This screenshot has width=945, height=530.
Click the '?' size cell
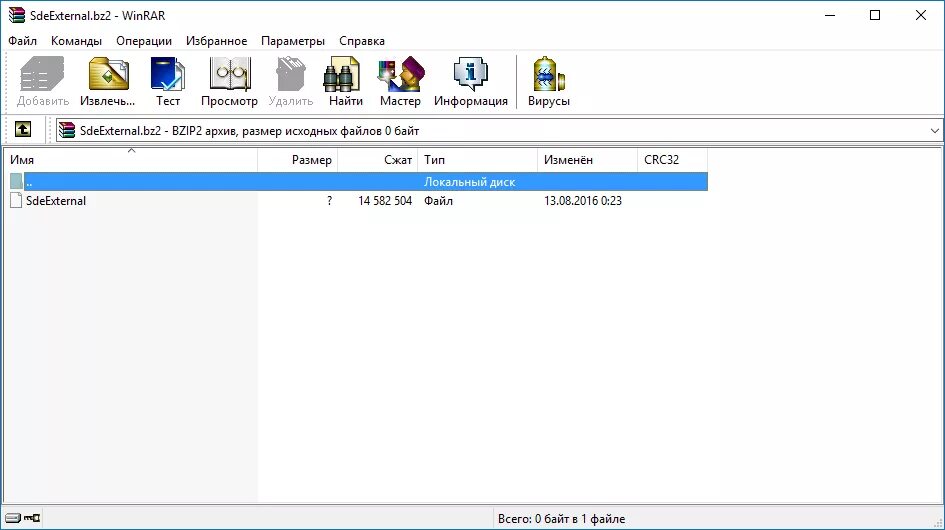pyautogui.click(x=329, y=201)
